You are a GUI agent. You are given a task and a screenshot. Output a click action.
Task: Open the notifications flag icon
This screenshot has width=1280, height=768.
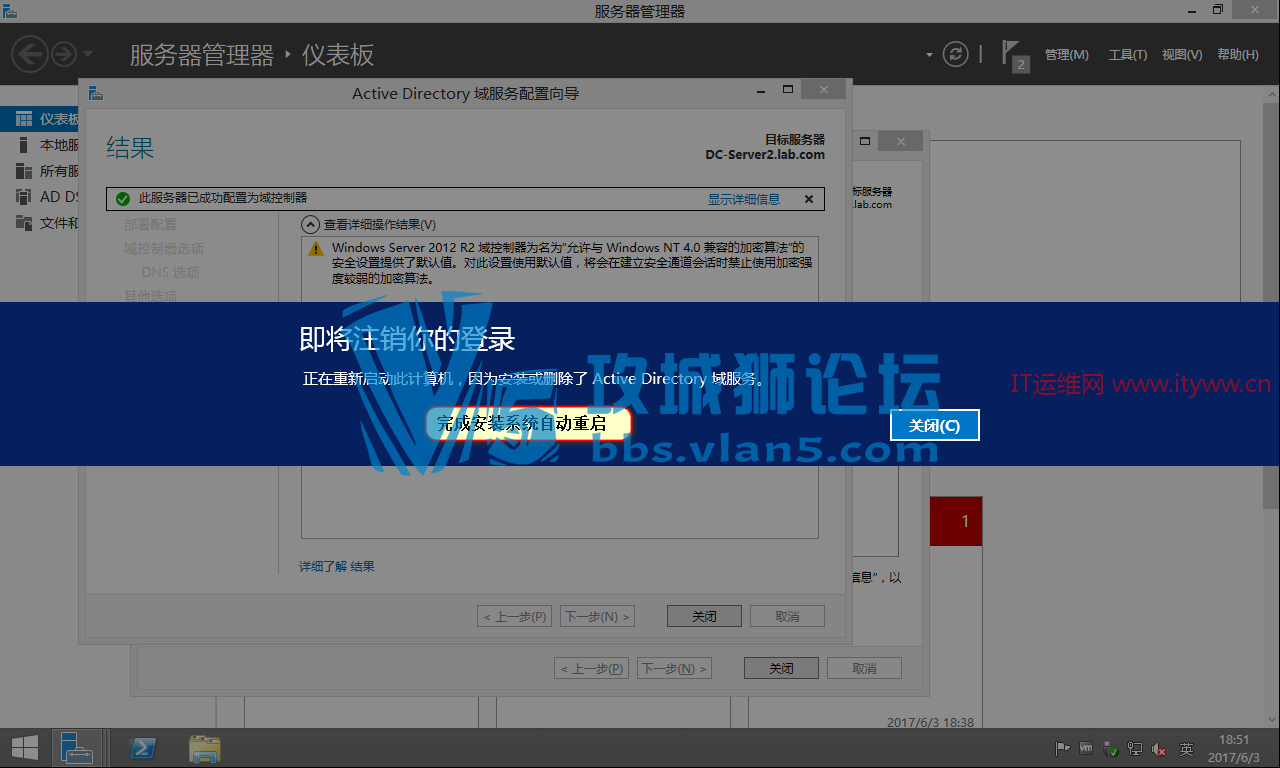pyautogui.click(x=1013, y=54)
